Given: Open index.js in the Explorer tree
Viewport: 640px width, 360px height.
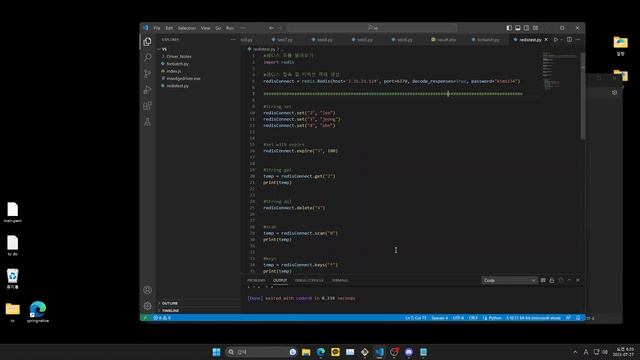Looking at the screenshot, I should (x=173, y=71).
